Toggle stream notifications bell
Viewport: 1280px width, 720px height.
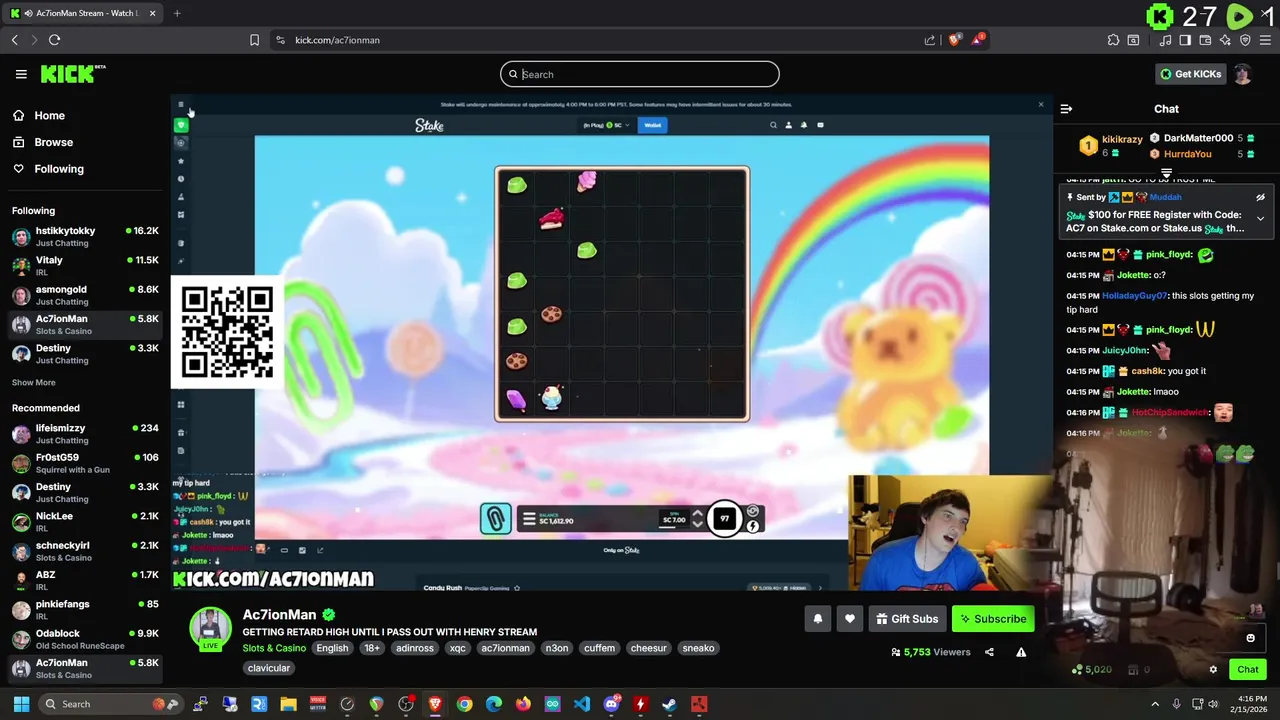click(x=817, y=619)
